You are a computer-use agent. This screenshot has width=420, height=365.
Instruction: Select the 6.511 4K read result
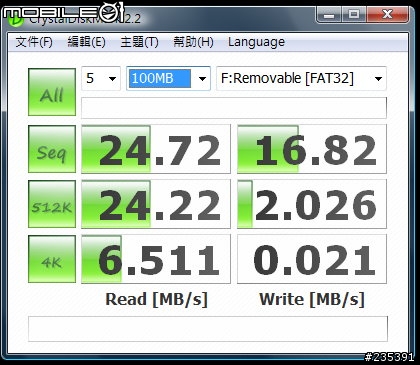(x=156, y=259)
